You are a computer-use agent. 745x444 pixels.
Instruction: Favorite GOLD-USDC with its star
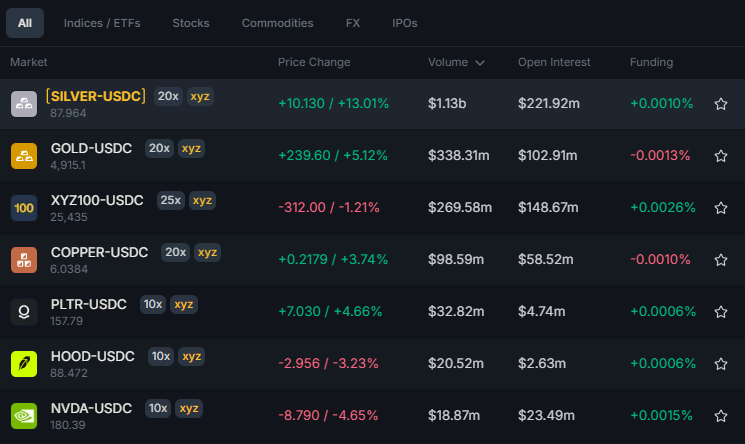[721, 156]
